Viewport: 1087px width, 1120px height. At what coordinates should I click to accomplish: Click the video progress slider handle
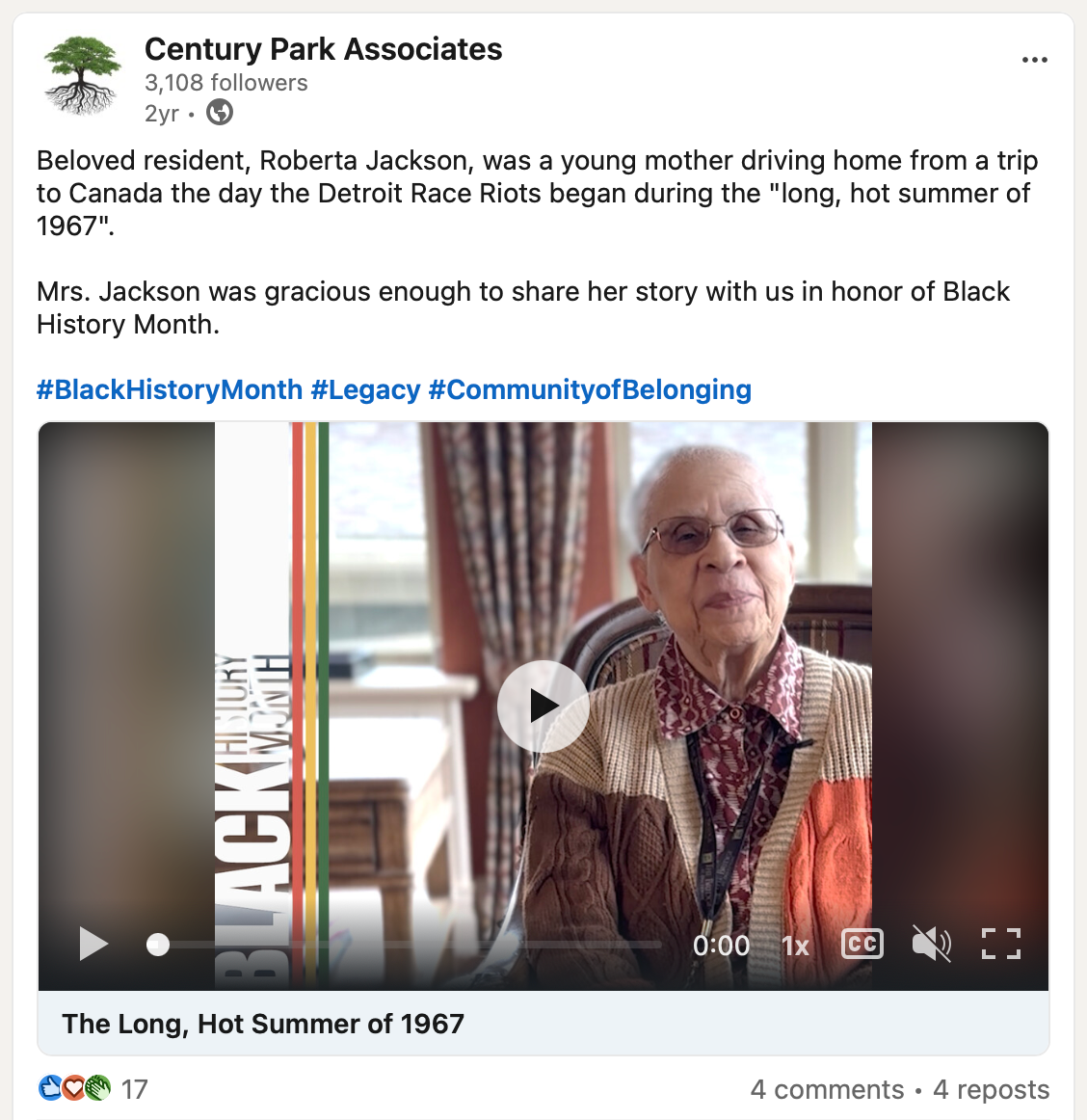coord(158,945)
